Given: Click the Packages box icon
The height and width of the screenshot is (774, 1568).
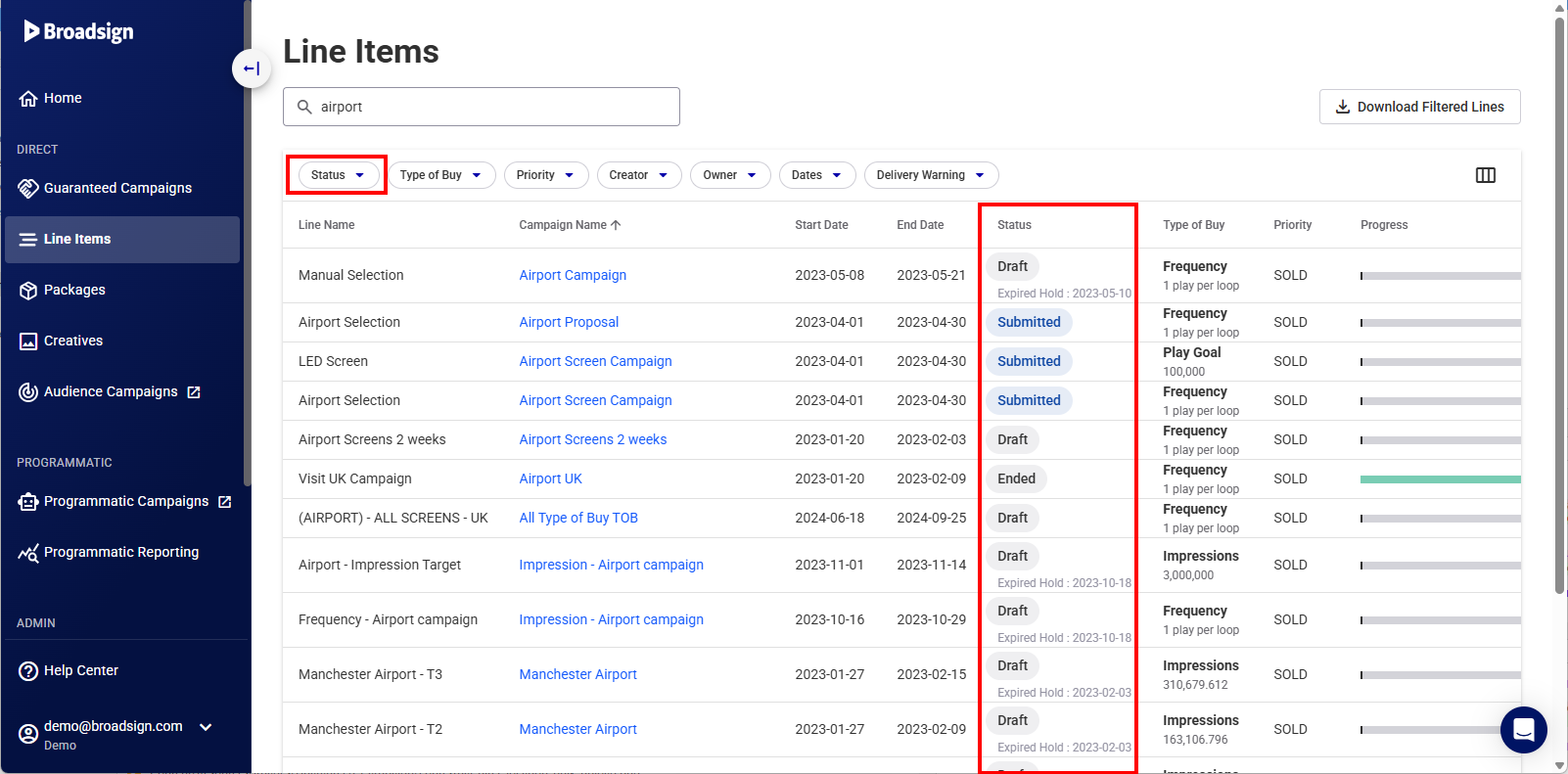Looking at the screenshot, I should click(28, 291).
